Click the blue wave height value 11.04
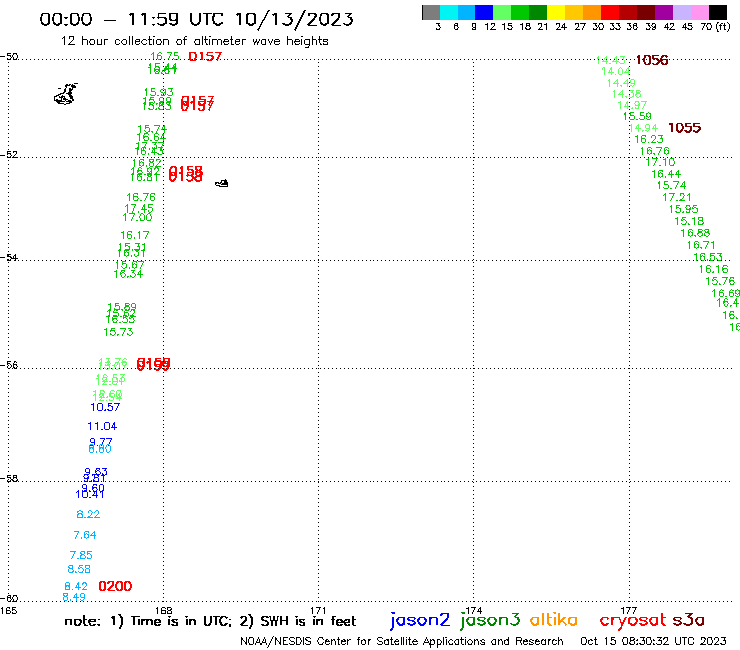 pos(102,426)
